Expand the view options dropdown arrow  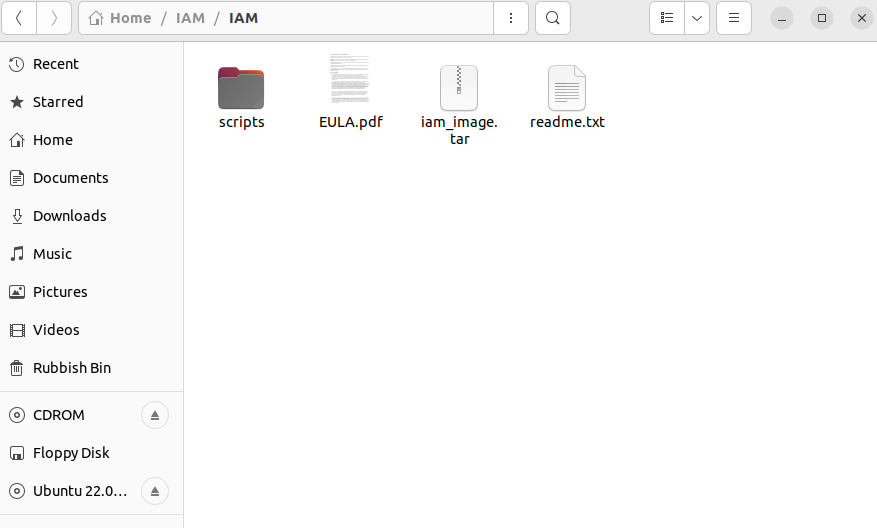click(696, 18)
